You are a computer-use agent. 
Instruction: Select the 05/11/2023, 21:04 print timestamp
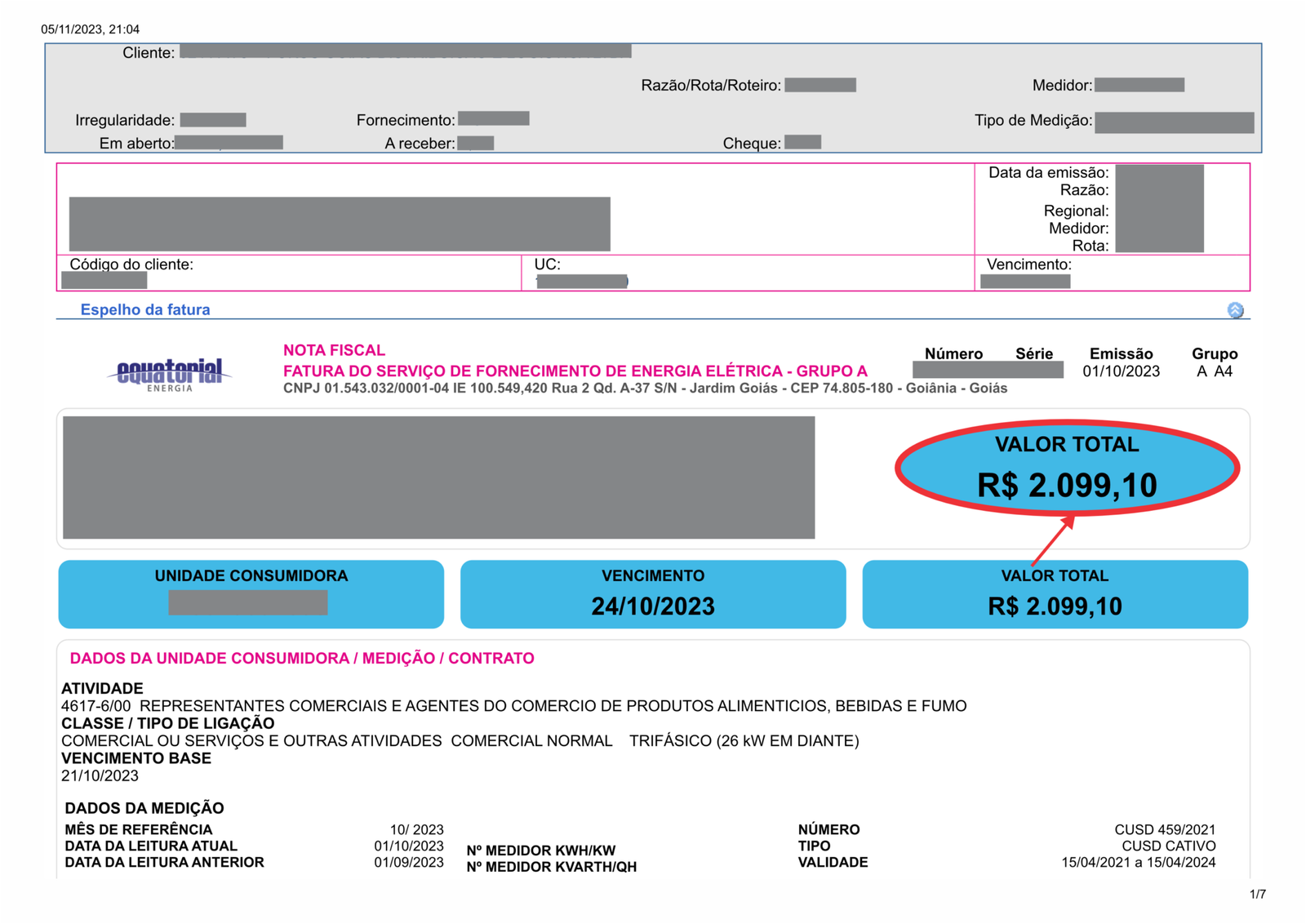point(90,29)
